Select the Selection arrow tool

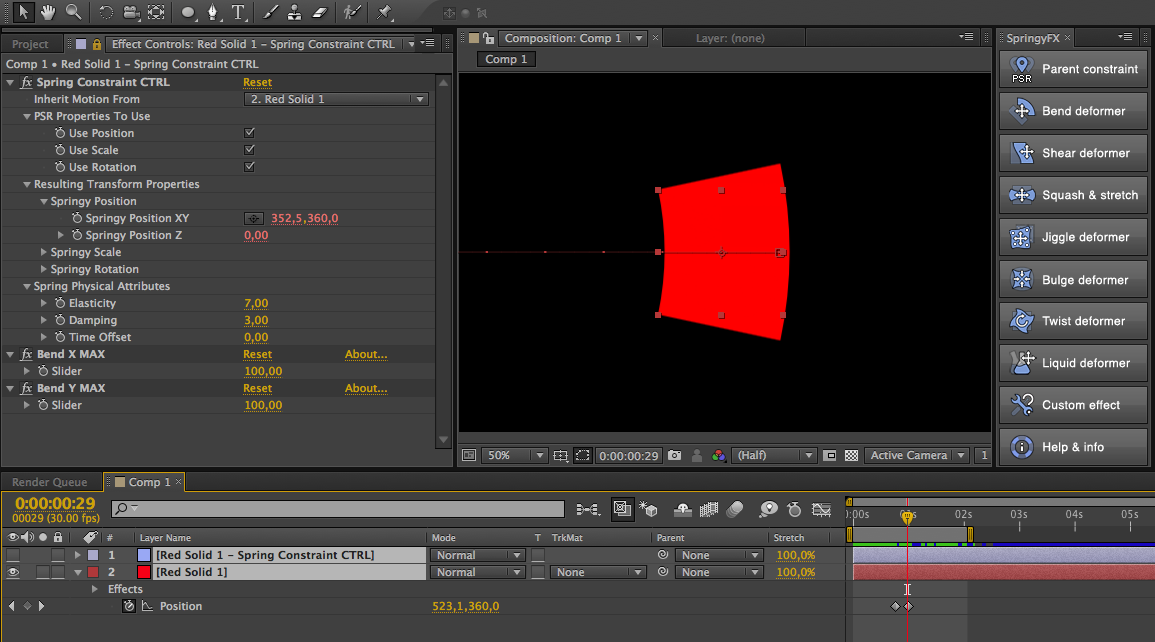23,12
